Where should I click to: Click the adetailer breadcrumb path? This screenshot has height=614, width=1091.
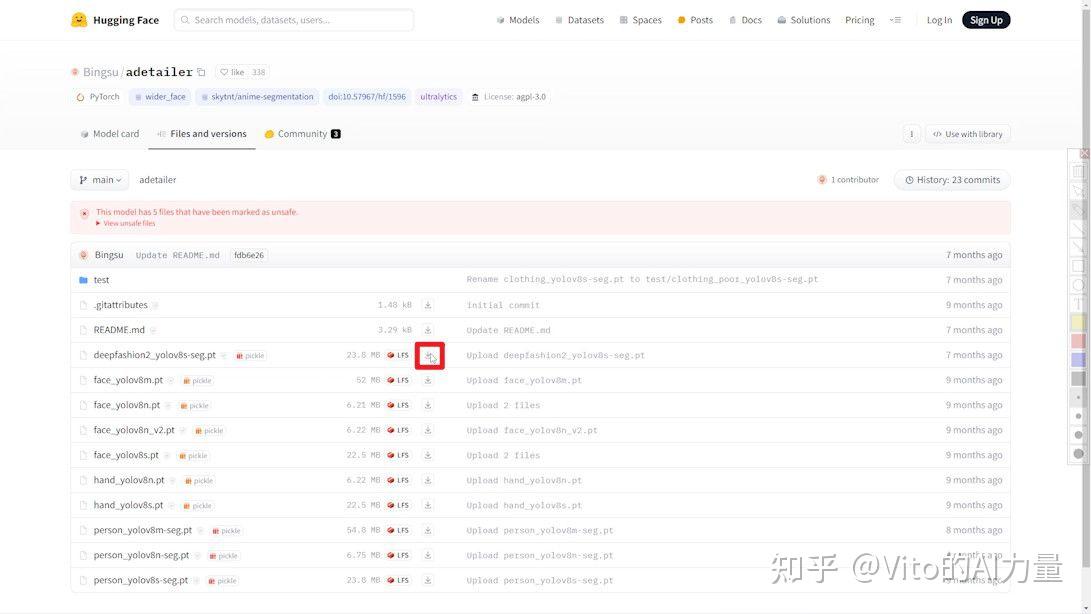pyautogui.click(x=157, y=180)
